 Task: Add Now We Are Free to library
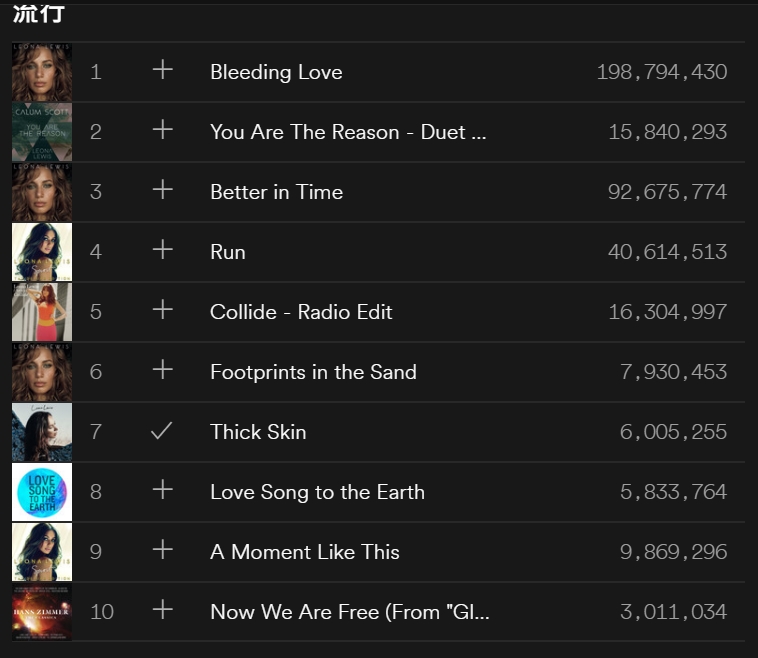[162, 611]
